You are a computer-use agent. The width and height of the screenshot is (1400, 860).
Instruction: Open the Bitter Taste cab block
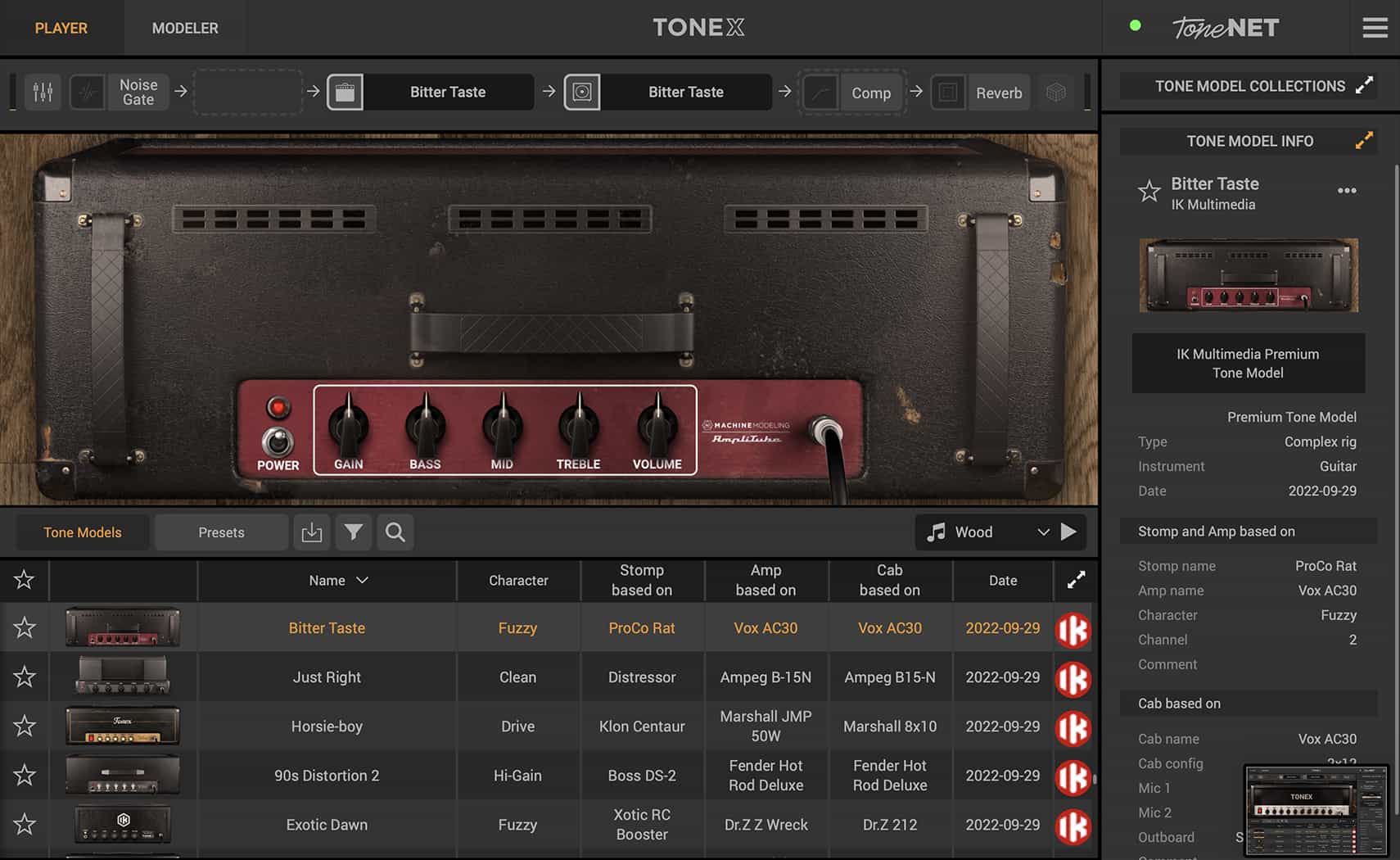(x=685, y=92)
